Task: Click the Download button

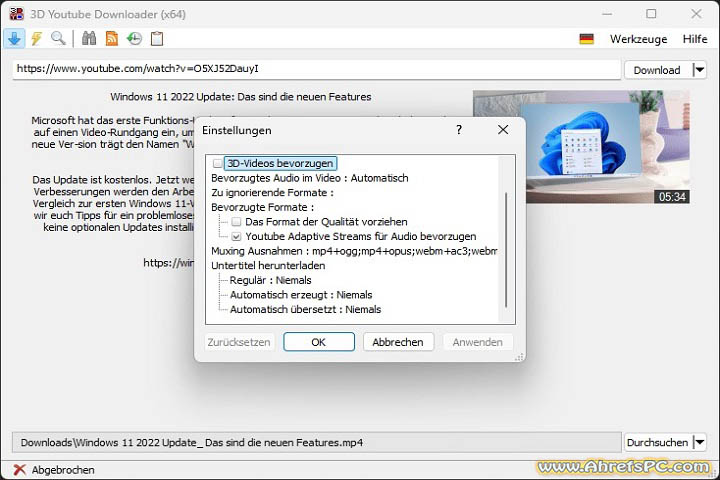Action: point(657,70)
